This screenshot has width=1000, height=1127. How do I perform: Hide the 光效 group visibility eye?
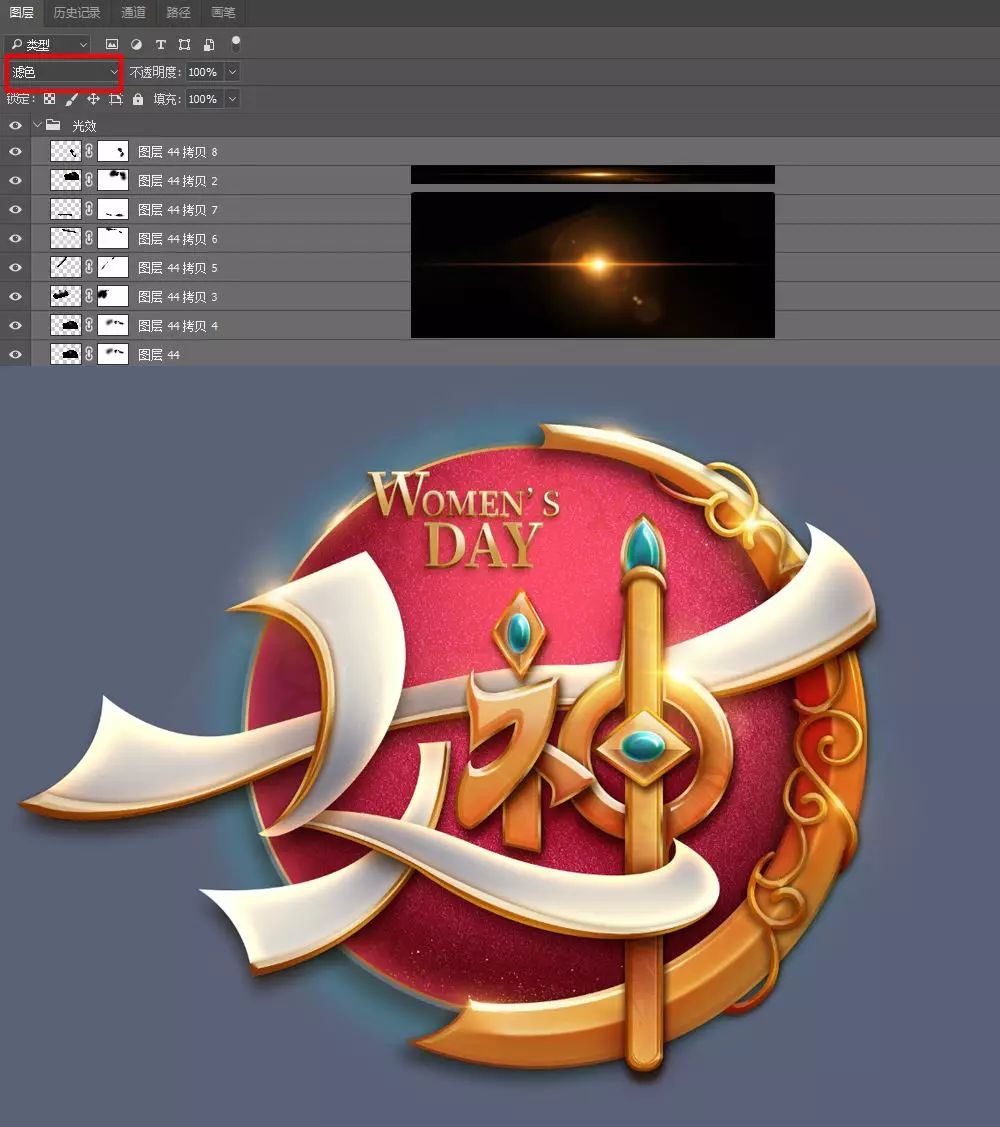pyautogui.click(x=14, y=125)
